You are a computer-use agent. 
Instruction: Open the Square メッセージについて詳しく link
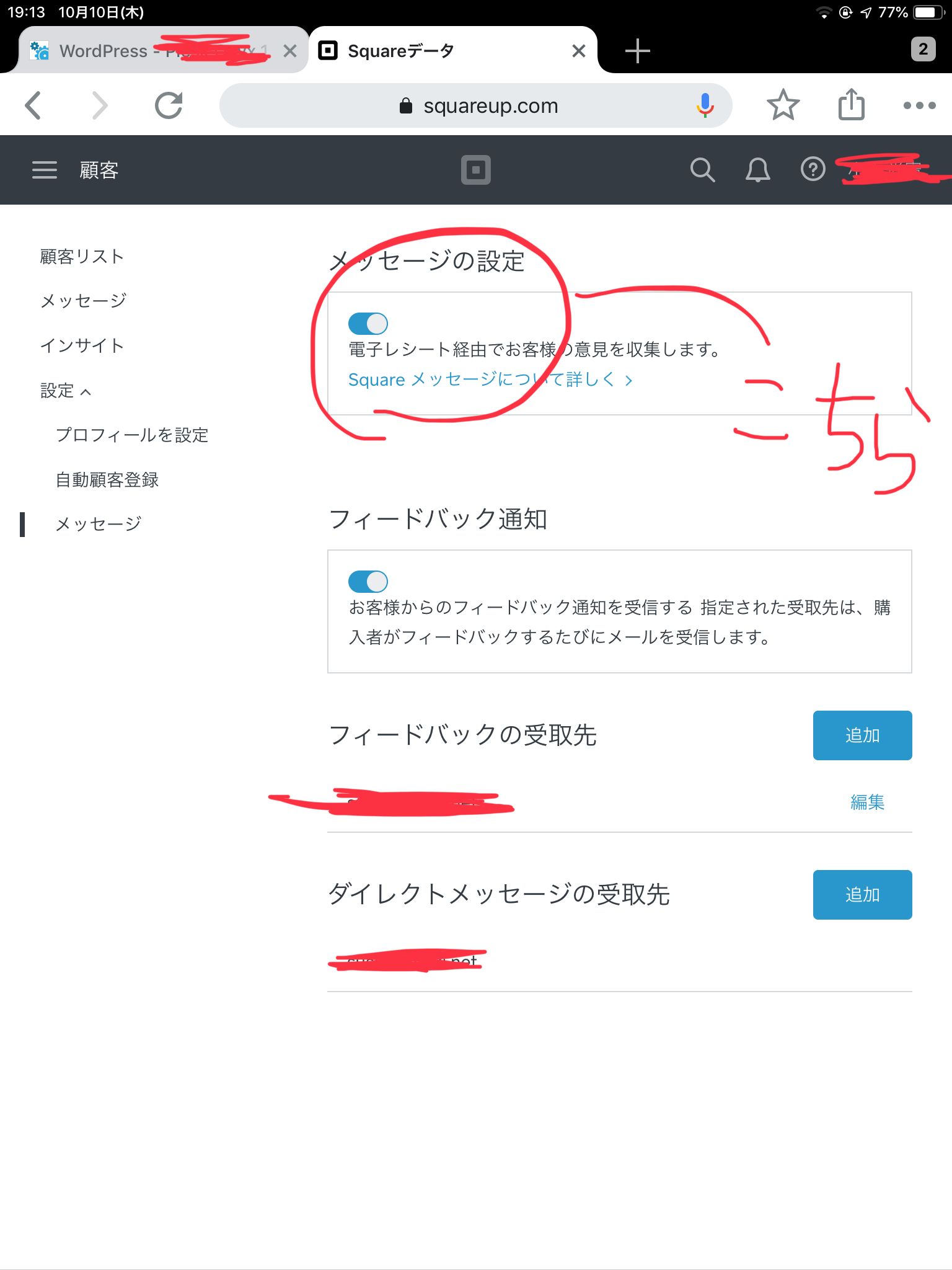490,380
